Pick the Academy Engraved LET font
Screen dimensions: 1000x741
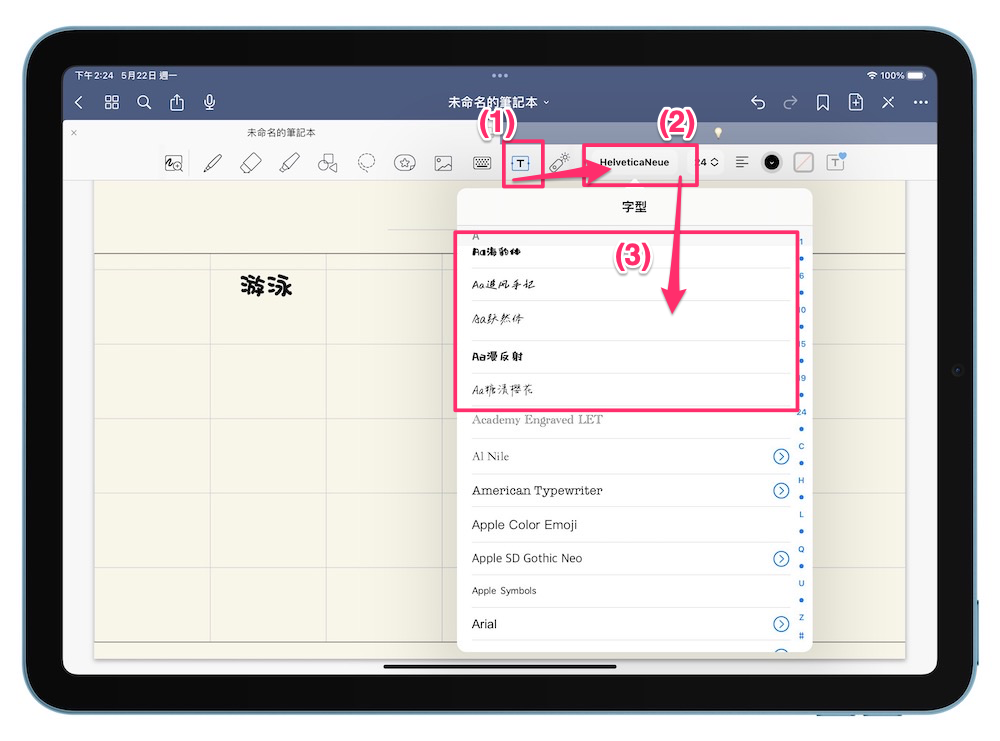pos(537,420)
